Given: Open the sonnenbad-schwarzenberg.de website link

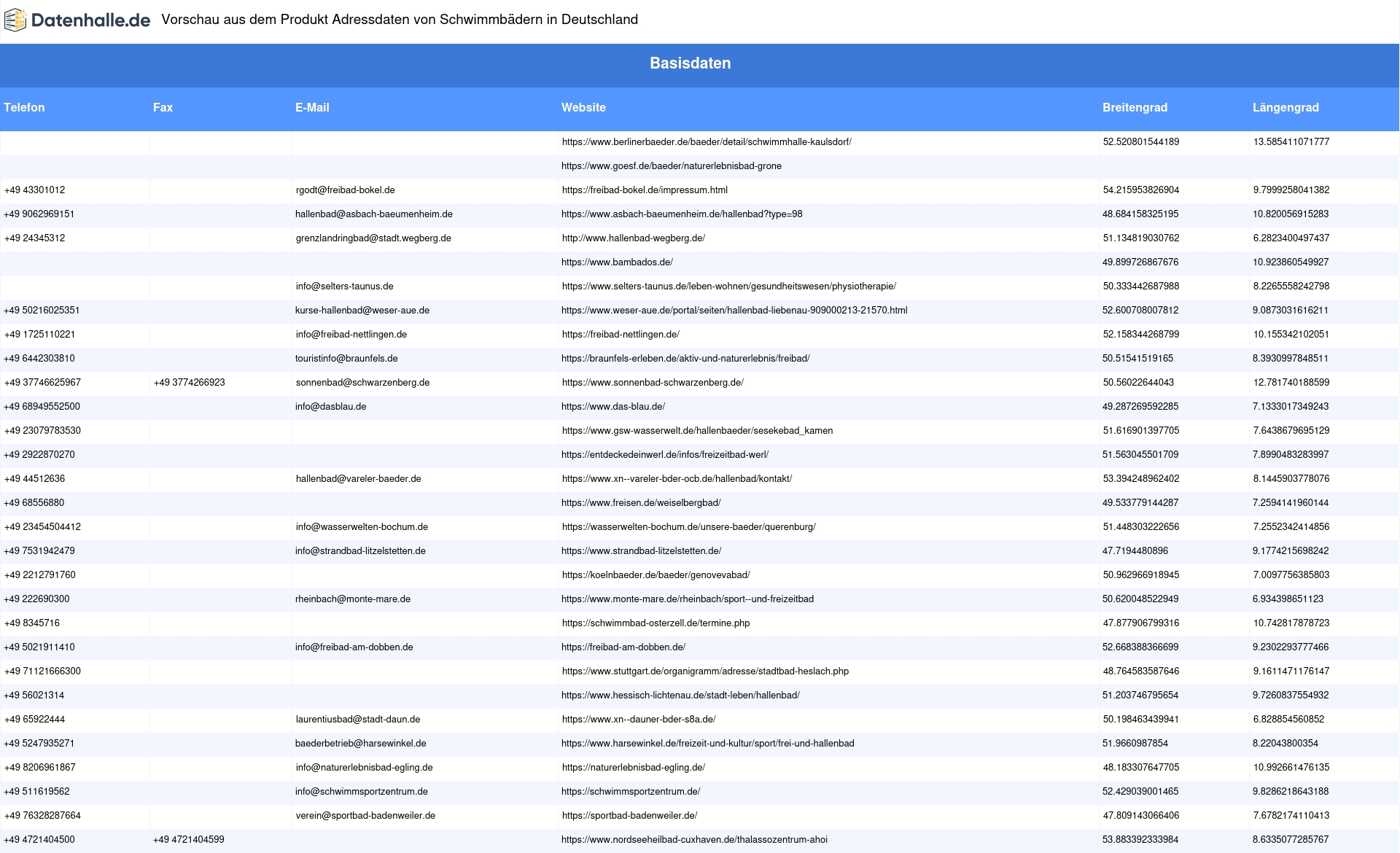Looking at the screenshot, I should point(653,383).
